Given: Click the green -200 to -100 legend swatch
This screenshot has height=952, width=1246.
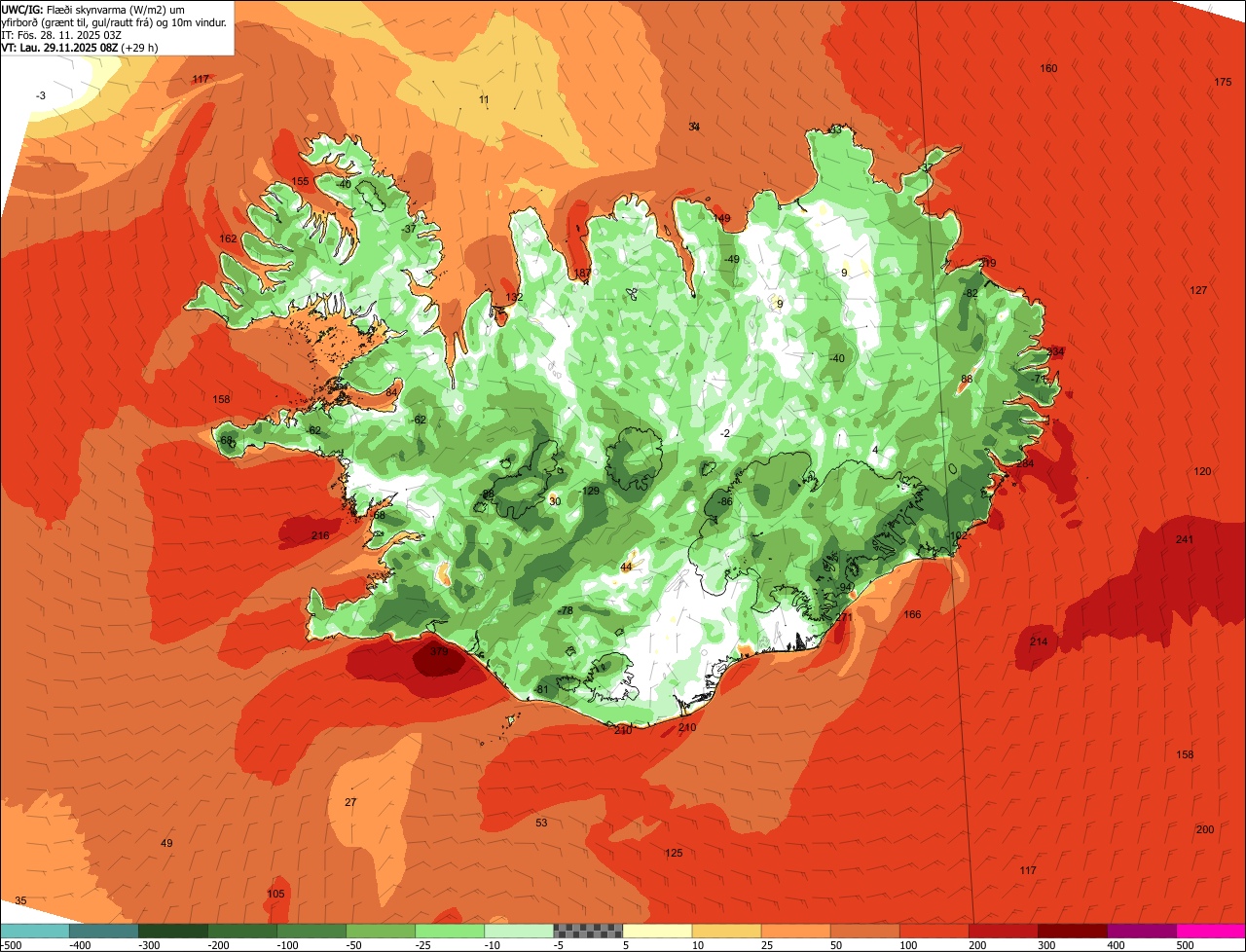Looking at the screenshot, I should pos(242,931).
